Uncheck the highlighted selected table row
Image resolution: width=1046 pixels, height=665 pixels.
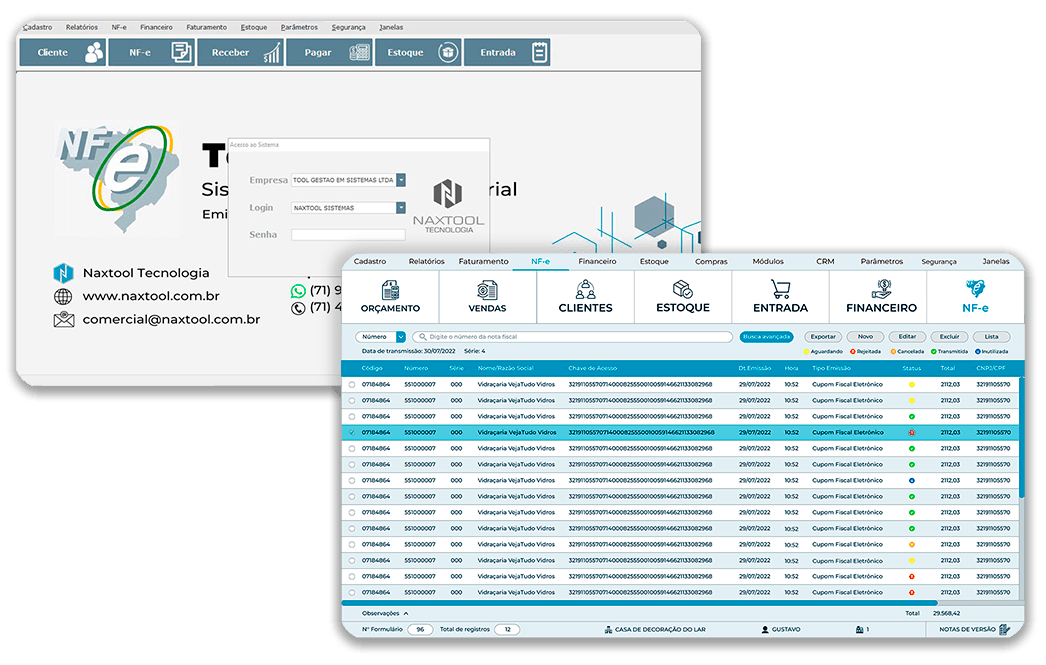352,432
